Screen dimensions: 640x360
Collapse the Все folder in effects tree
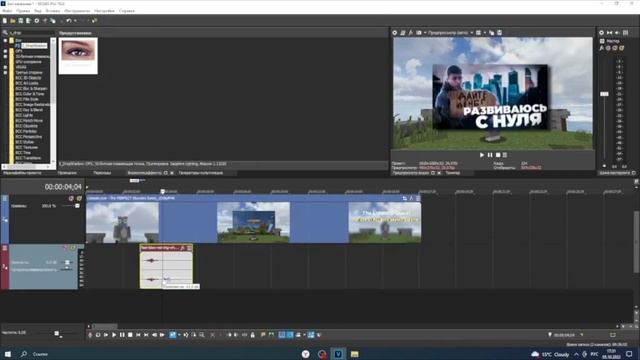point(5,40)
